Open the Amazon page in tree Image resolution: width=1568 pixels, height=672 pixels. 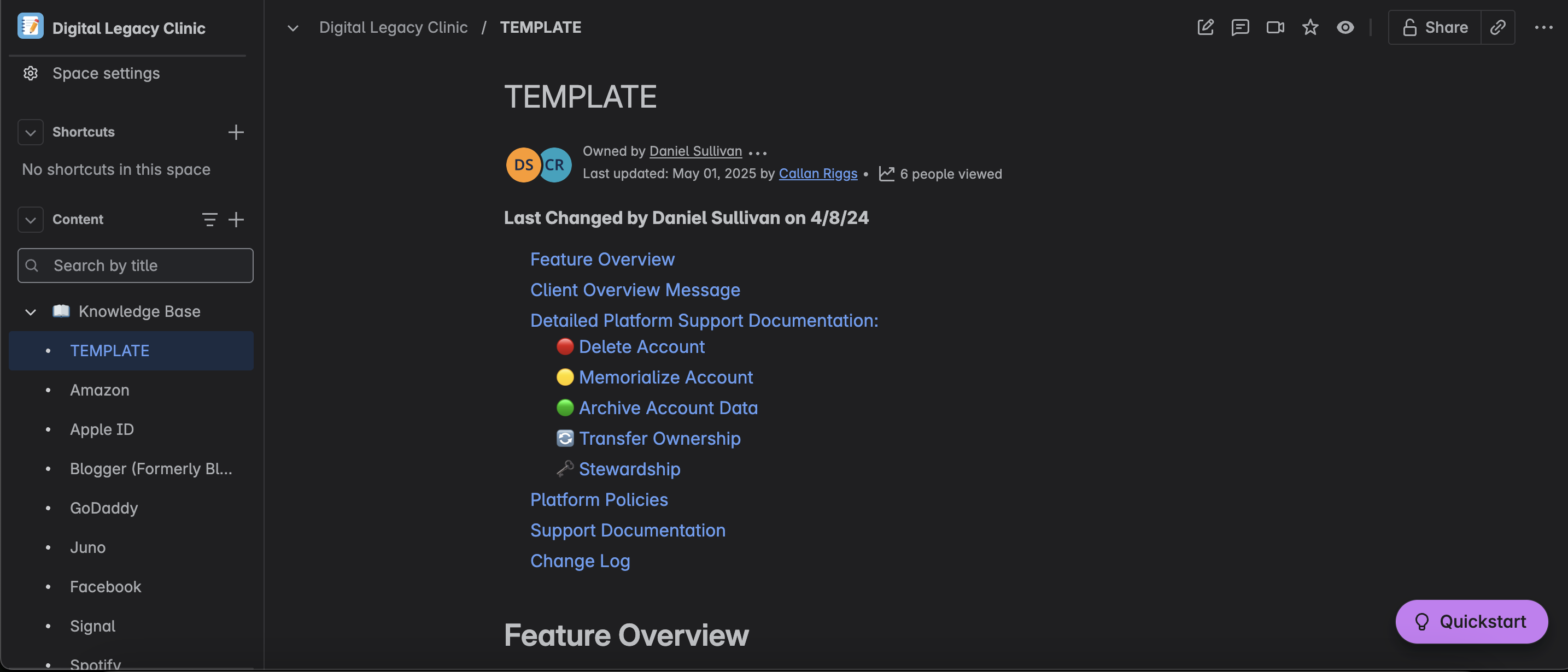point(99,390)
